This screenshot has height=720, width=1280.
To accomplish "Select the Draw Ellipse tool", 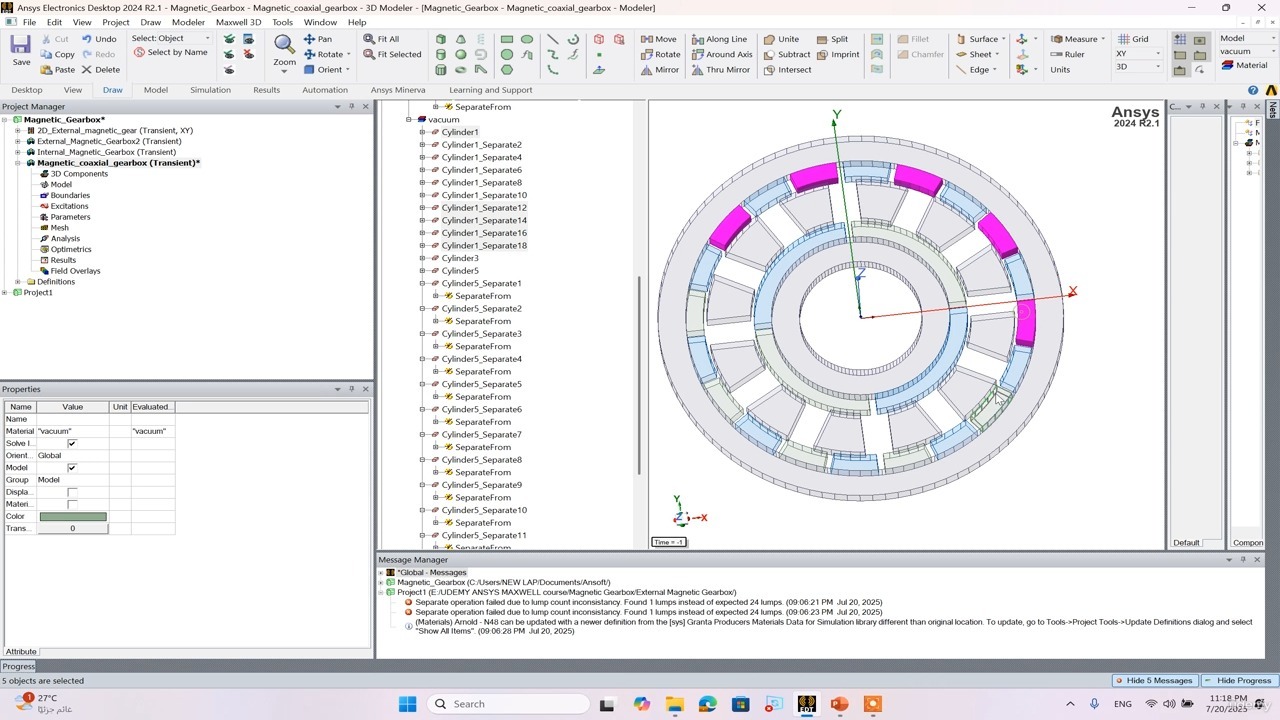I will [x=527, y=39].
